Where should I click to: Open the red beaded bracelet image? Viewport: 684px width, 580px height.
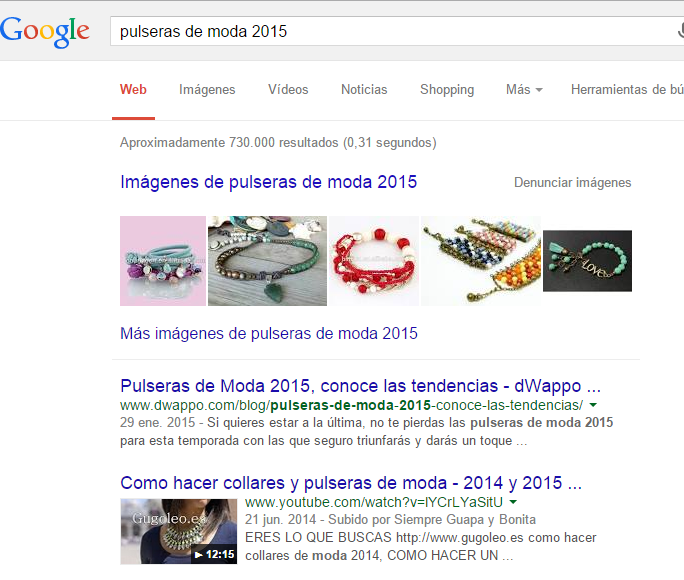[x=374, y=261]
